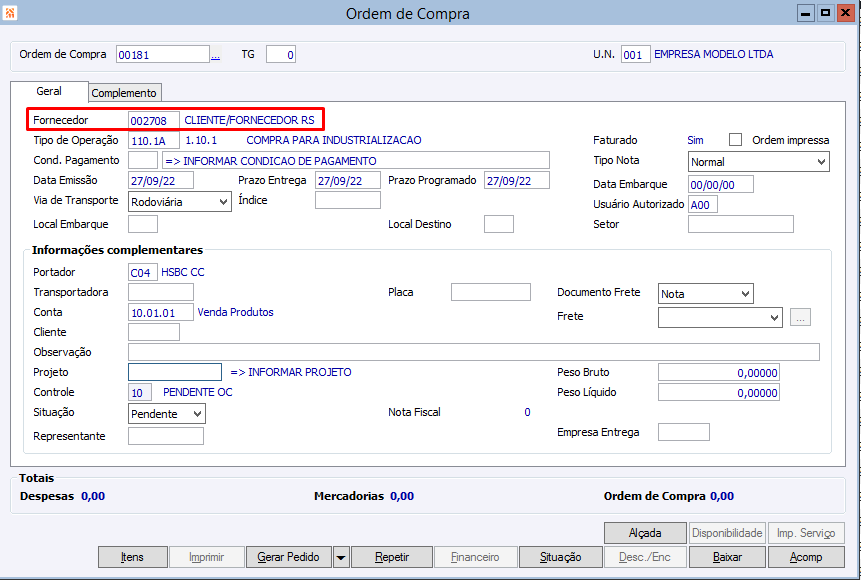
Task: Maximize the Ordem de Compra window
Action: 825,13
